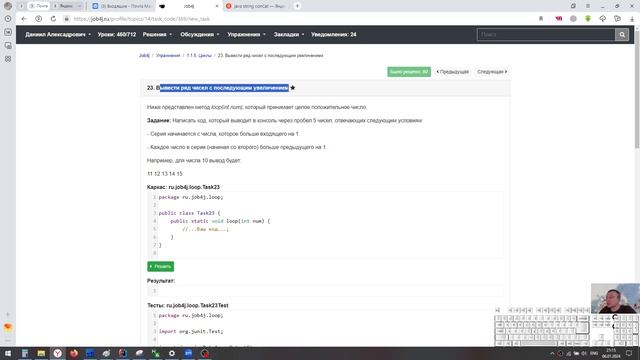
Task: Show hidden system tray icons chevron
Action: [552, 353]
